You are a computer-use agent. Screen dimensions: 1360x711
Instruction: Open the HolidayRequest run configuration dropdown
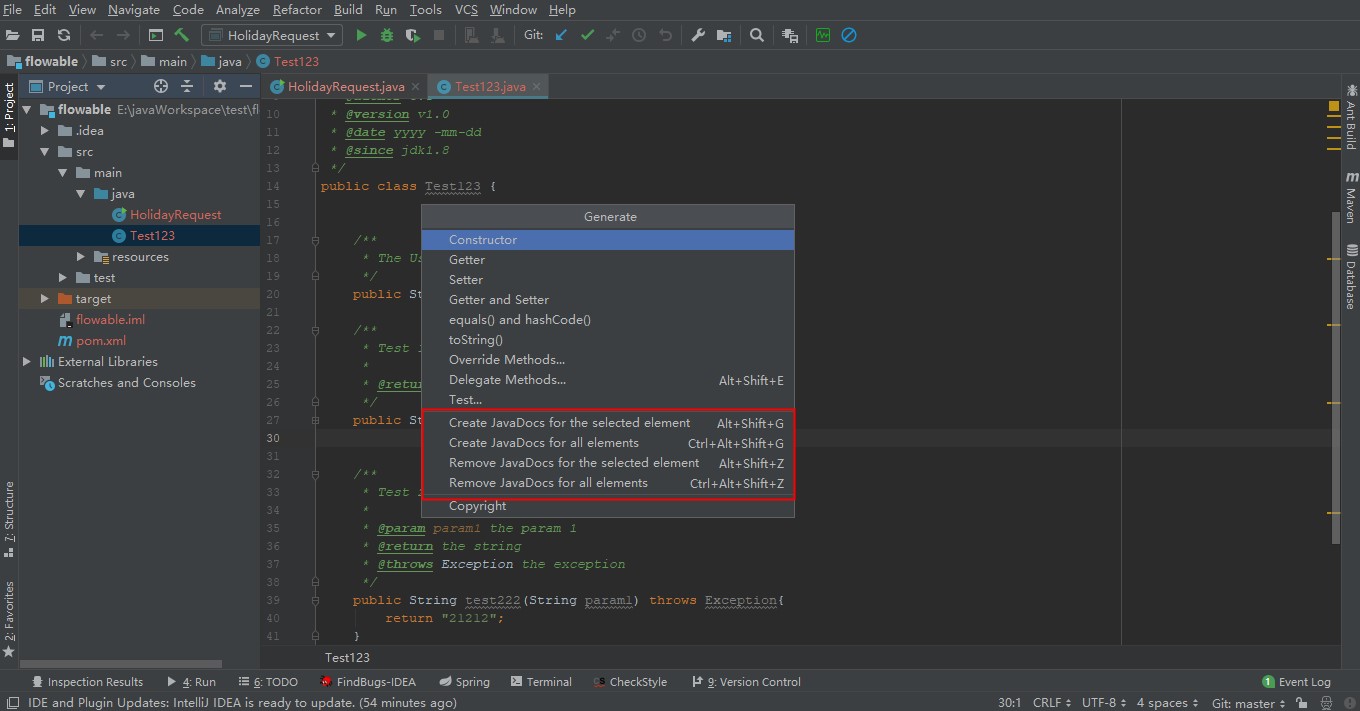pyautogui.click(x=272, y=35)
